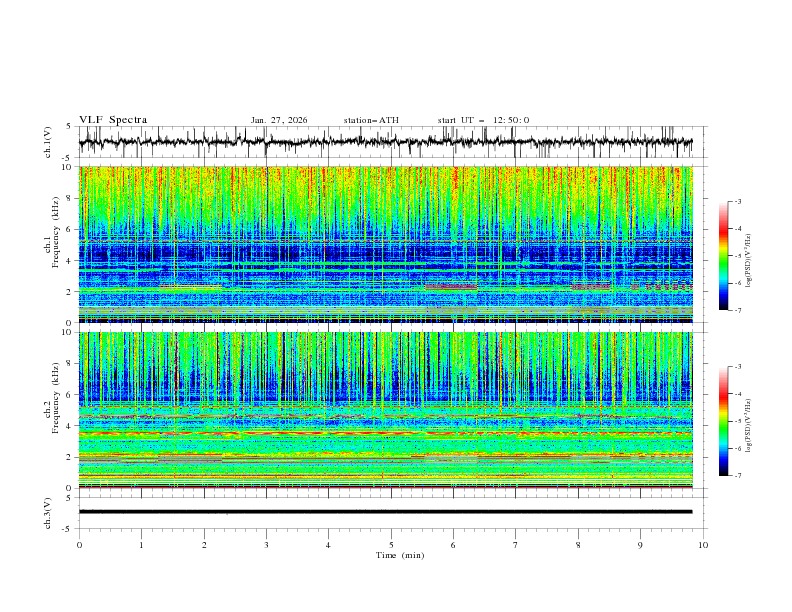
Task: Click the time axis tick label "2"
Action: (204, 545)
